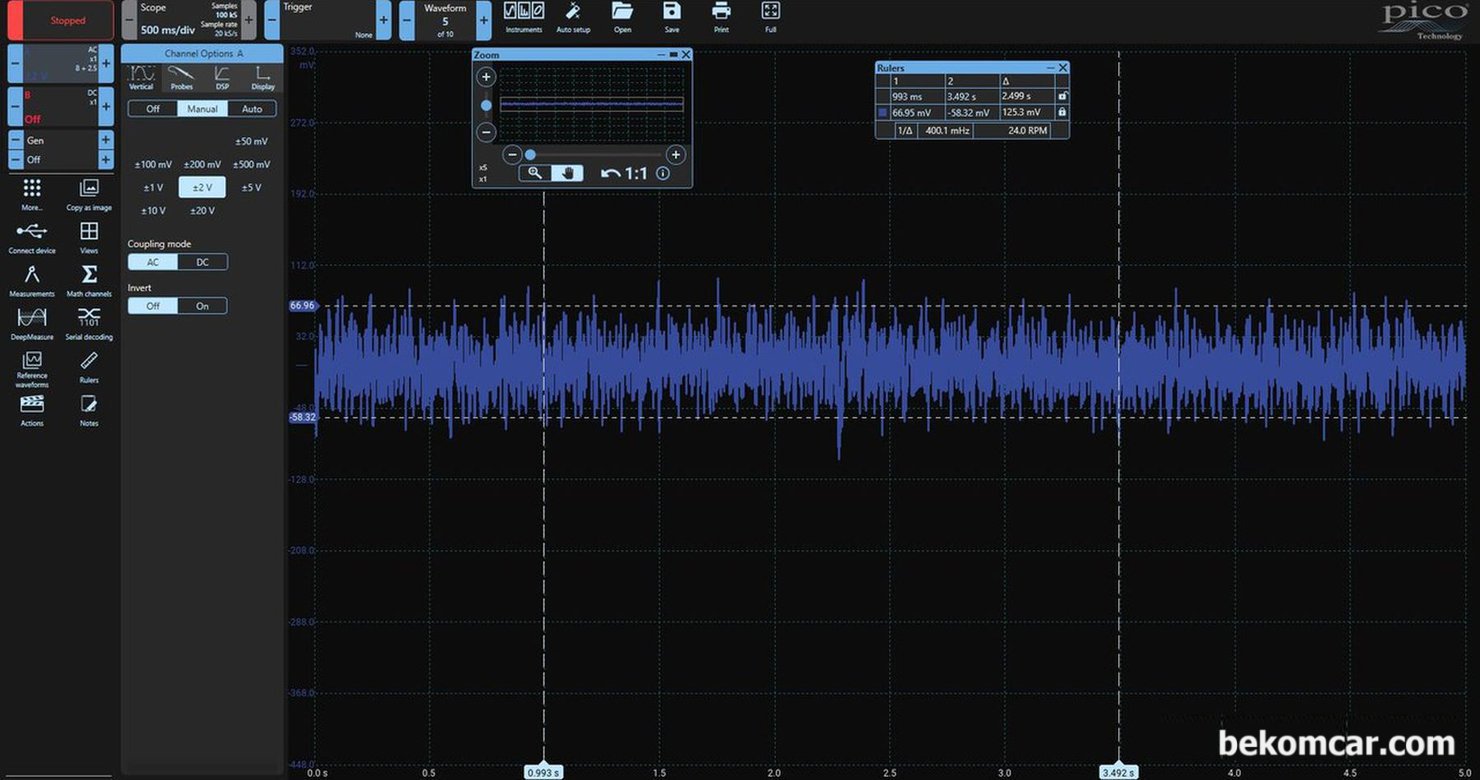Screen dimensions: 1480x780
Task: Save the current capture
Action: coord(672,17)
